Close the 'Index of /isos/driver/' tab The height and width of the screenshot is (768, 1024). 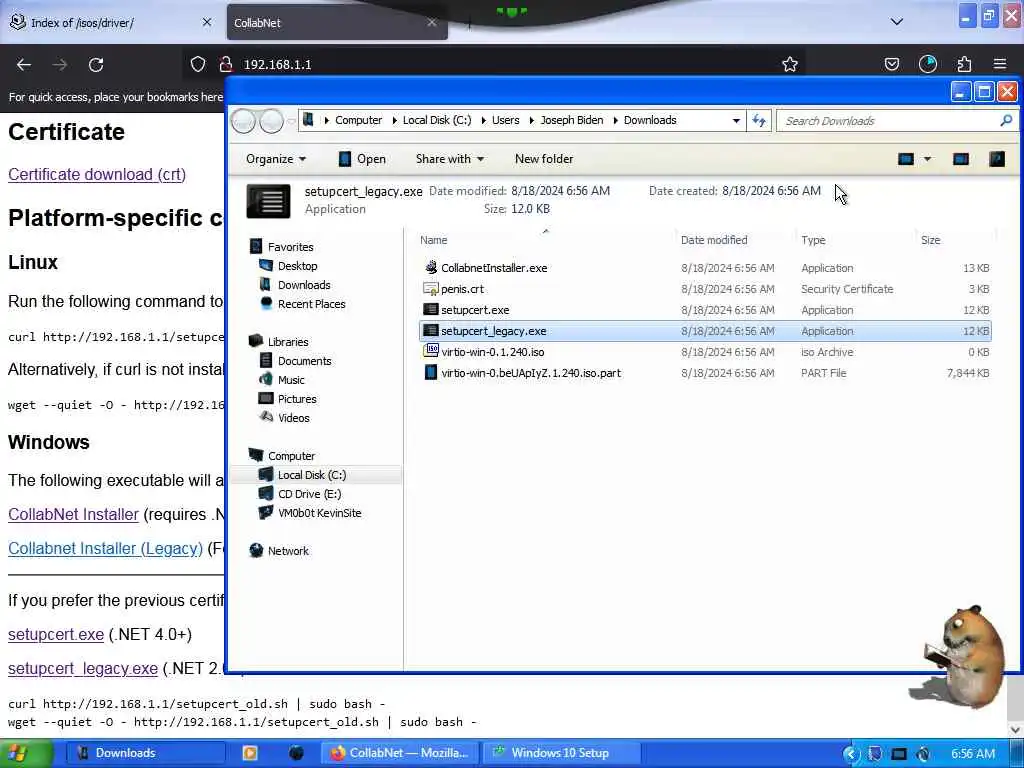(x=207, y=22)
